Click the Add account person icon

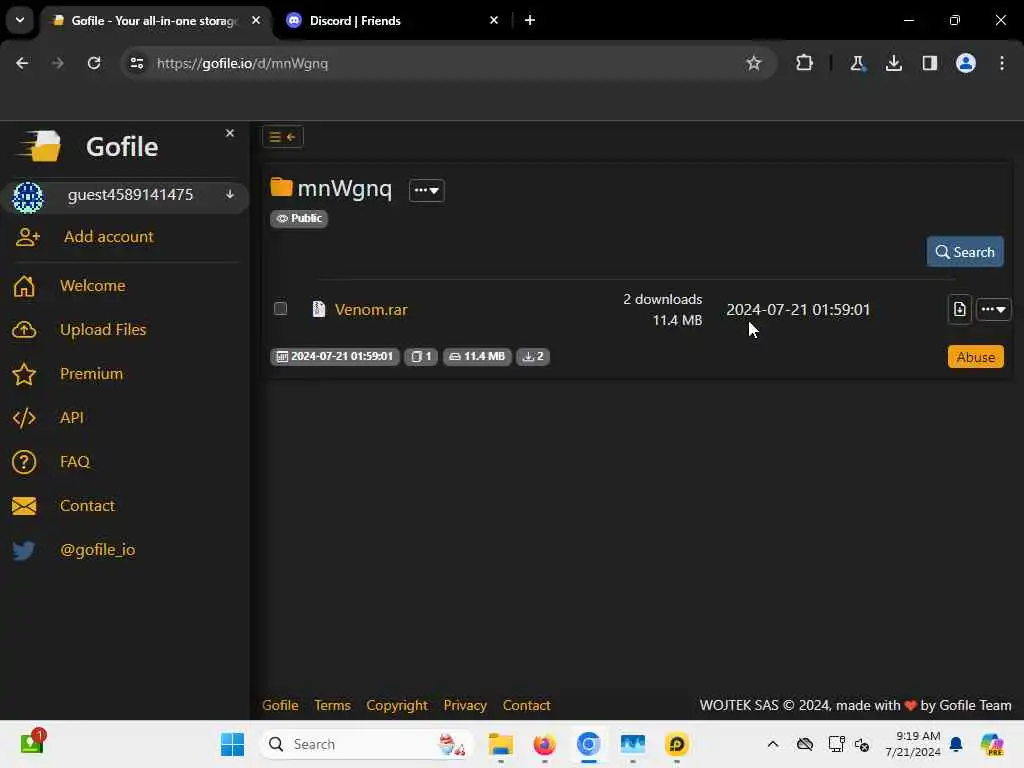click(27, 237)
